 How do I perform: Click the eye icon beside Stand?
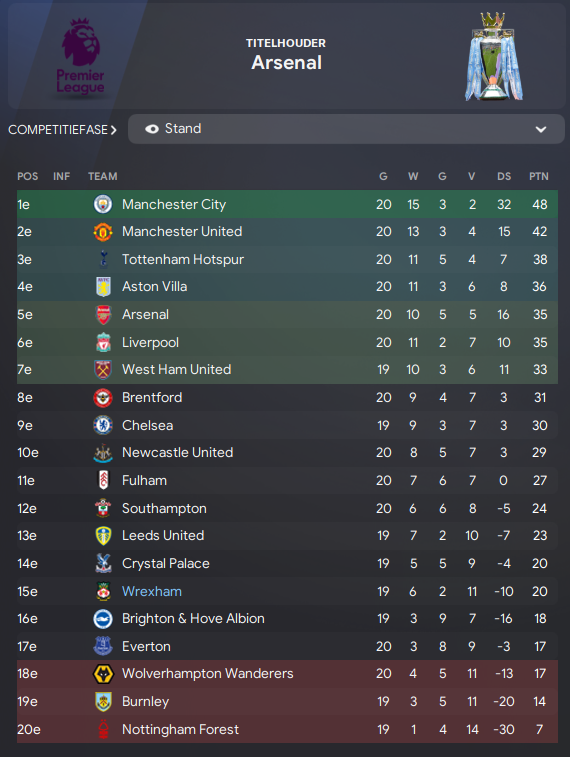point(152,129)
